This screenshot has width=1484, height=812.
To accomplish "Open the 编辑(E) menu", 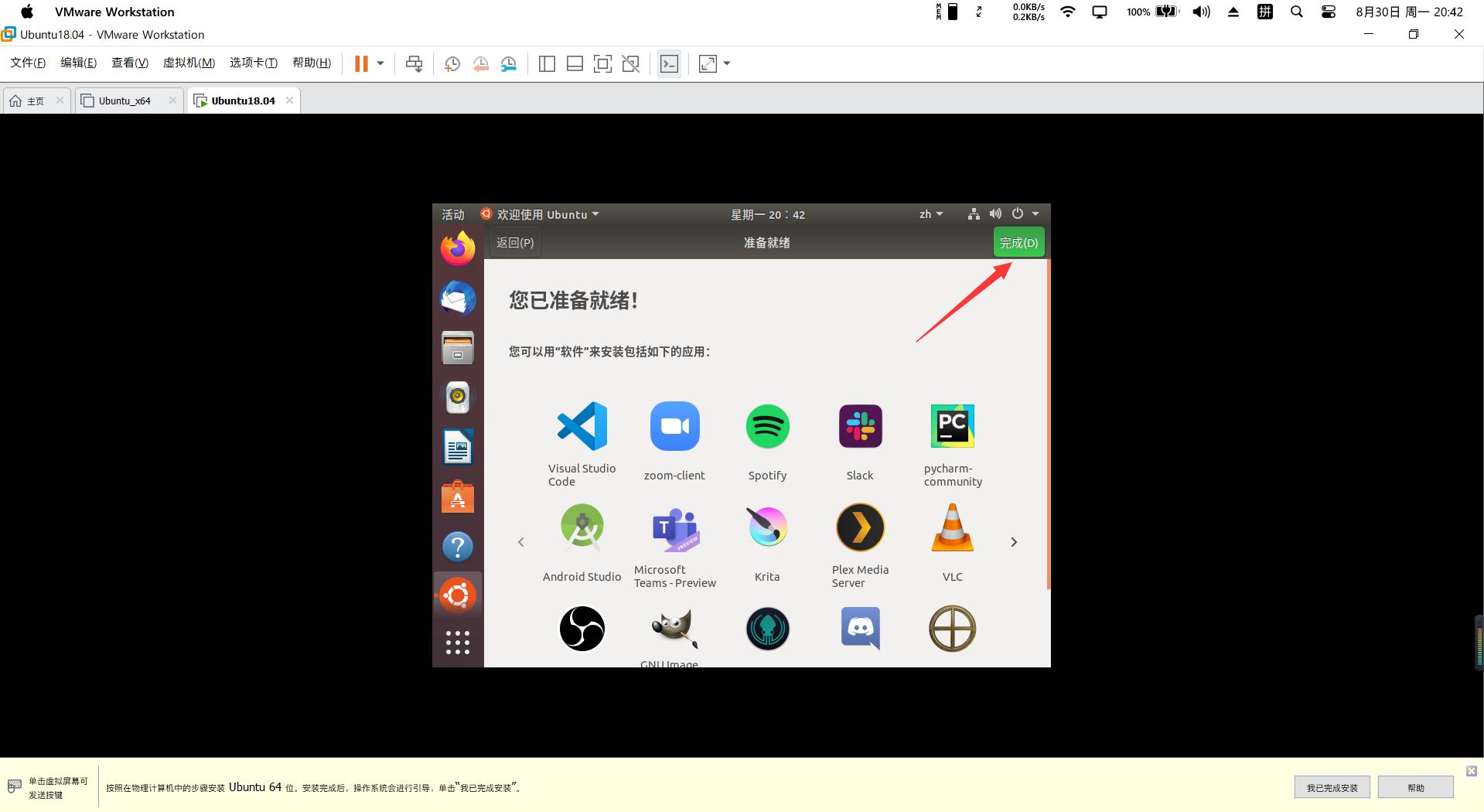I will 79,63.
